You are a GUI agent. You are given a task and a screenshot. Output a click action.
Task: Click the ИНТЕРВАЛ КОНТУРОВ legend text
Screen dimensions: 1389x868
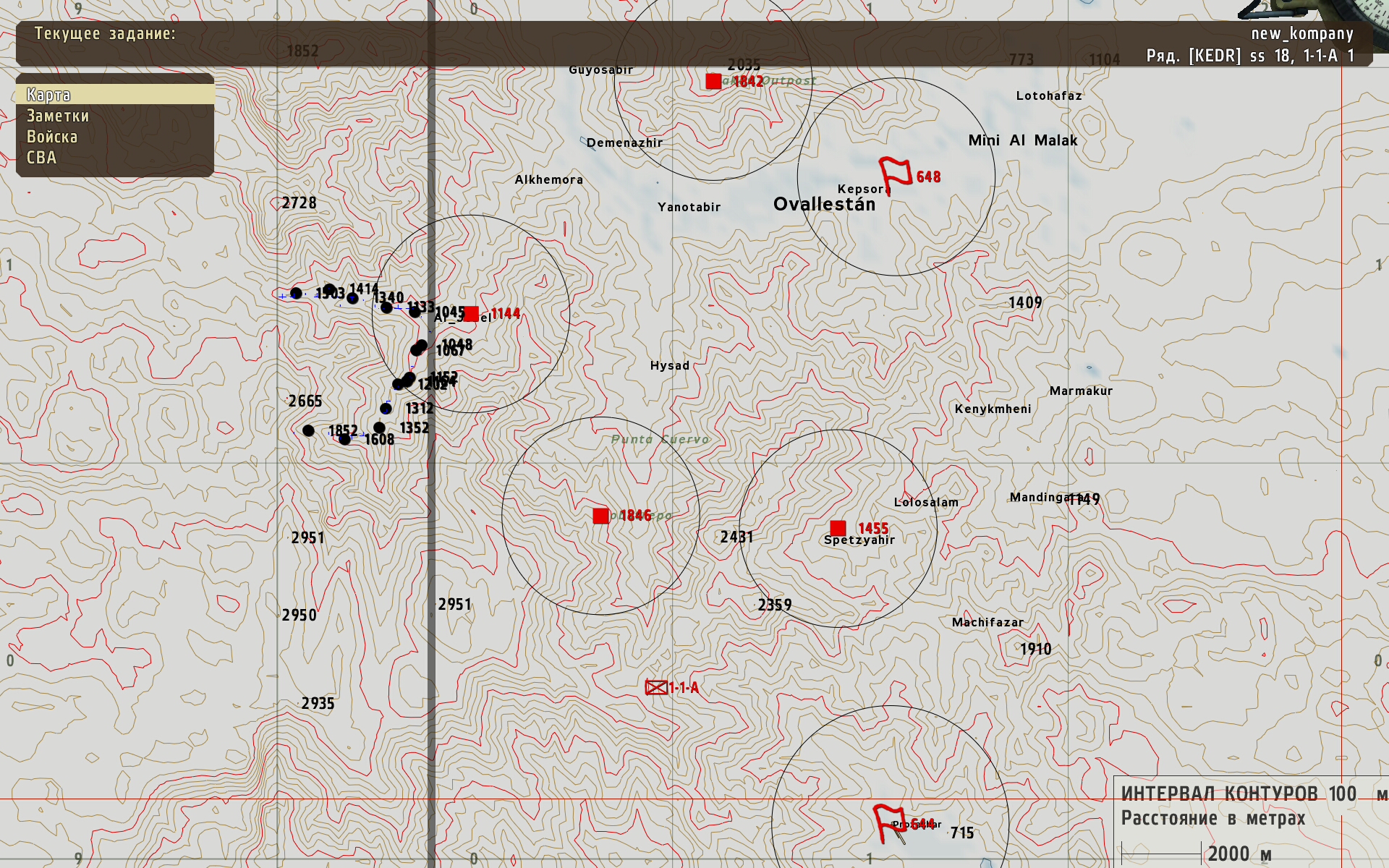point(1219,793)
